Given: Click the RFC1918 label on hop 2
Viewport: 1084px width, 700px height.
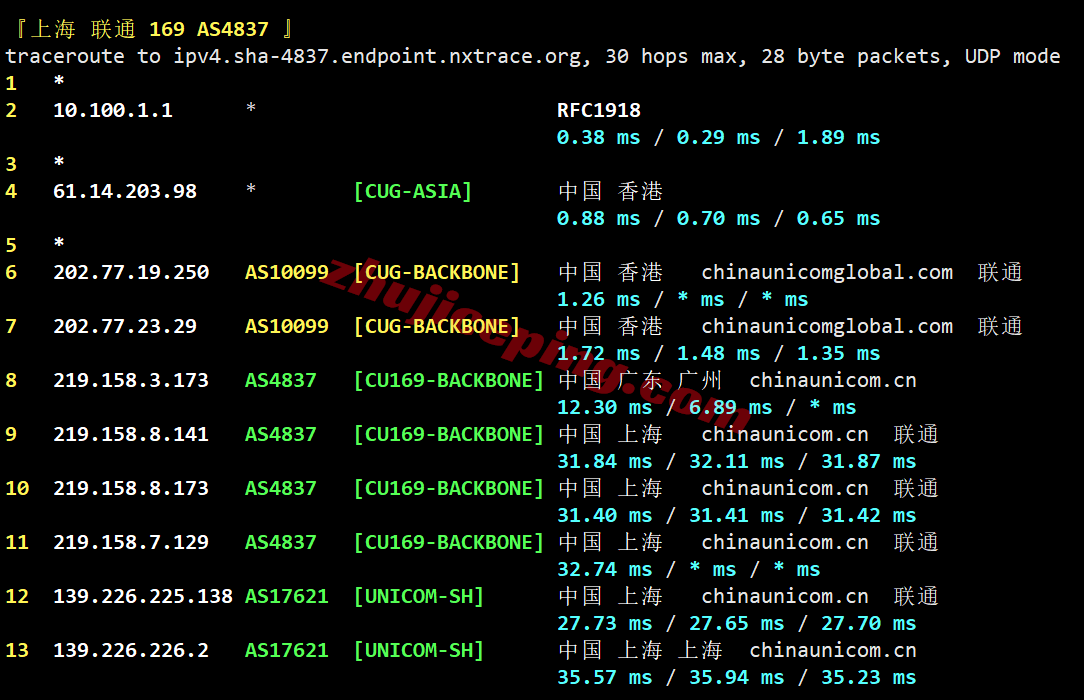Looking at the screenshot, I should click(599, 111).
